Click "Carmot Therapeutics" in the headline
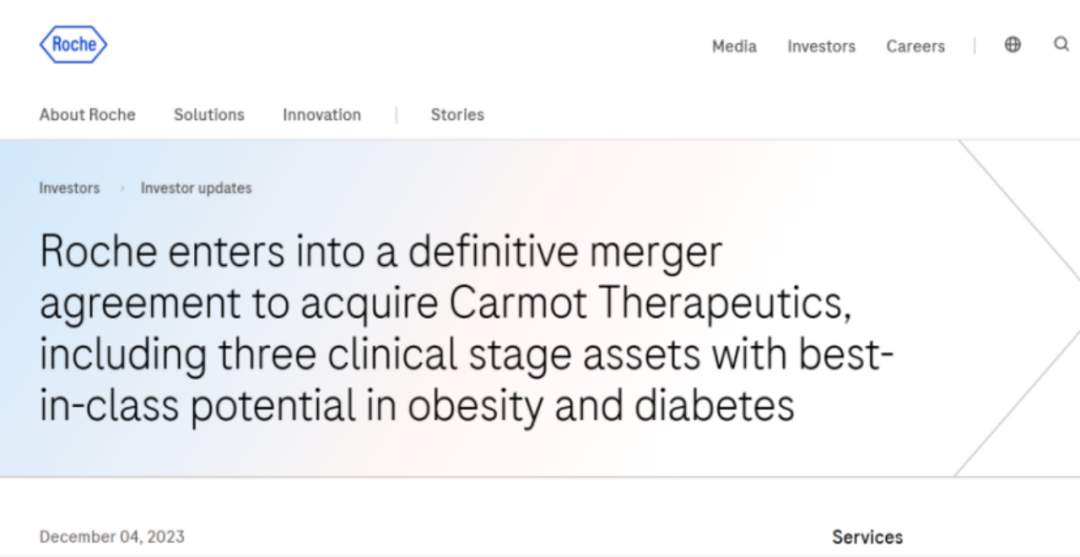Screen dimensions: 1080x557 click(650, 304)
